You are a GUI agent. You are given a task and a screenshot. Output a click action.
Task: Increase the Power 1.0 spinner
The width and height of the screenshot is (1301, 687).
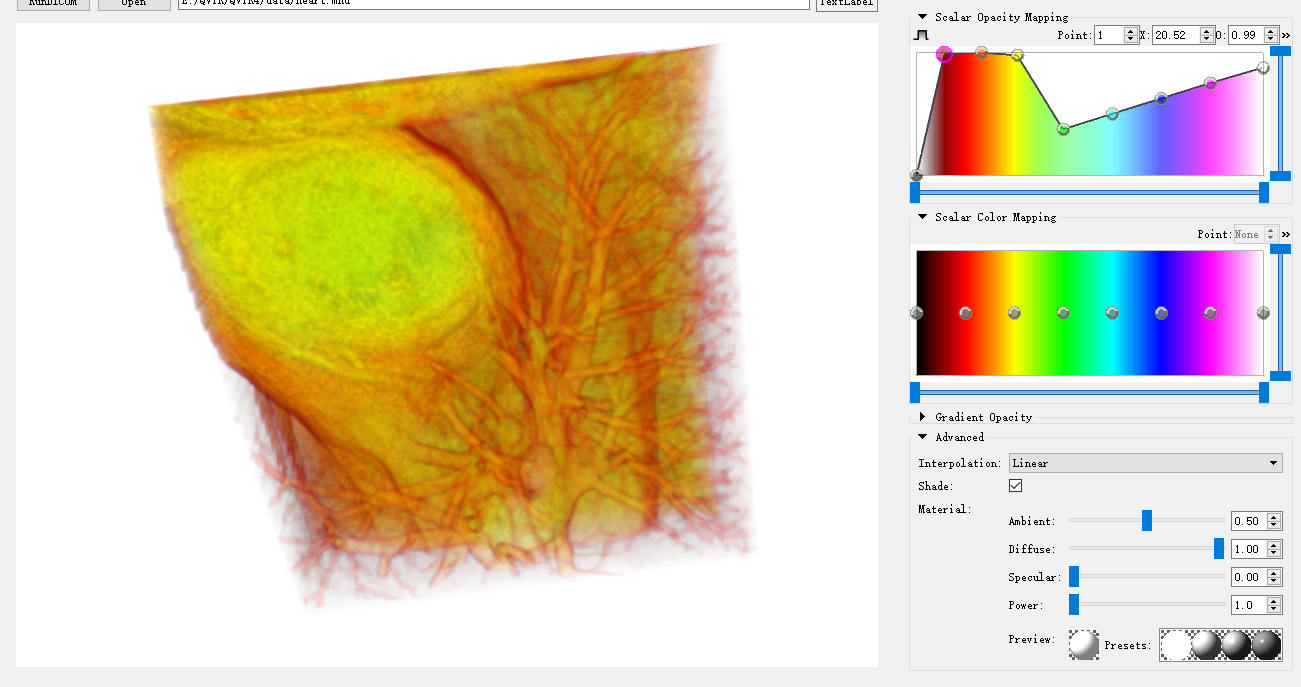click(x=1273, y=601)
